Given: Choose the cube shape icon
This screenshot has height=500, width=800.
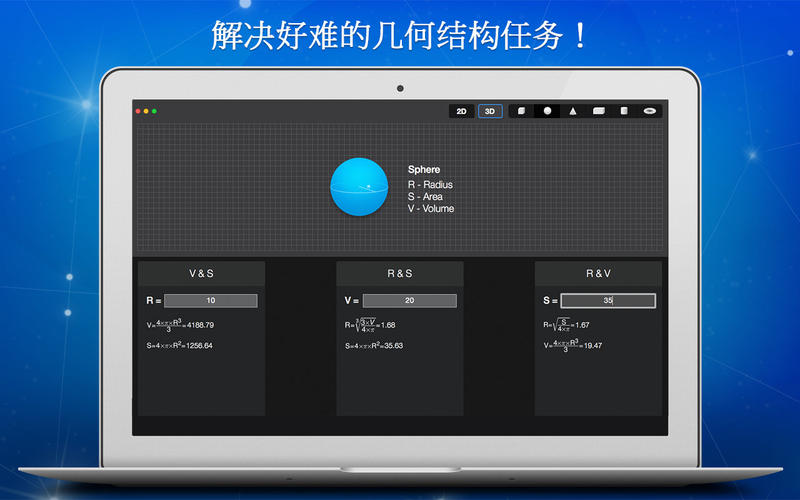Looking at the screenshot, I should pyautogui.click(x=521, y=111).
